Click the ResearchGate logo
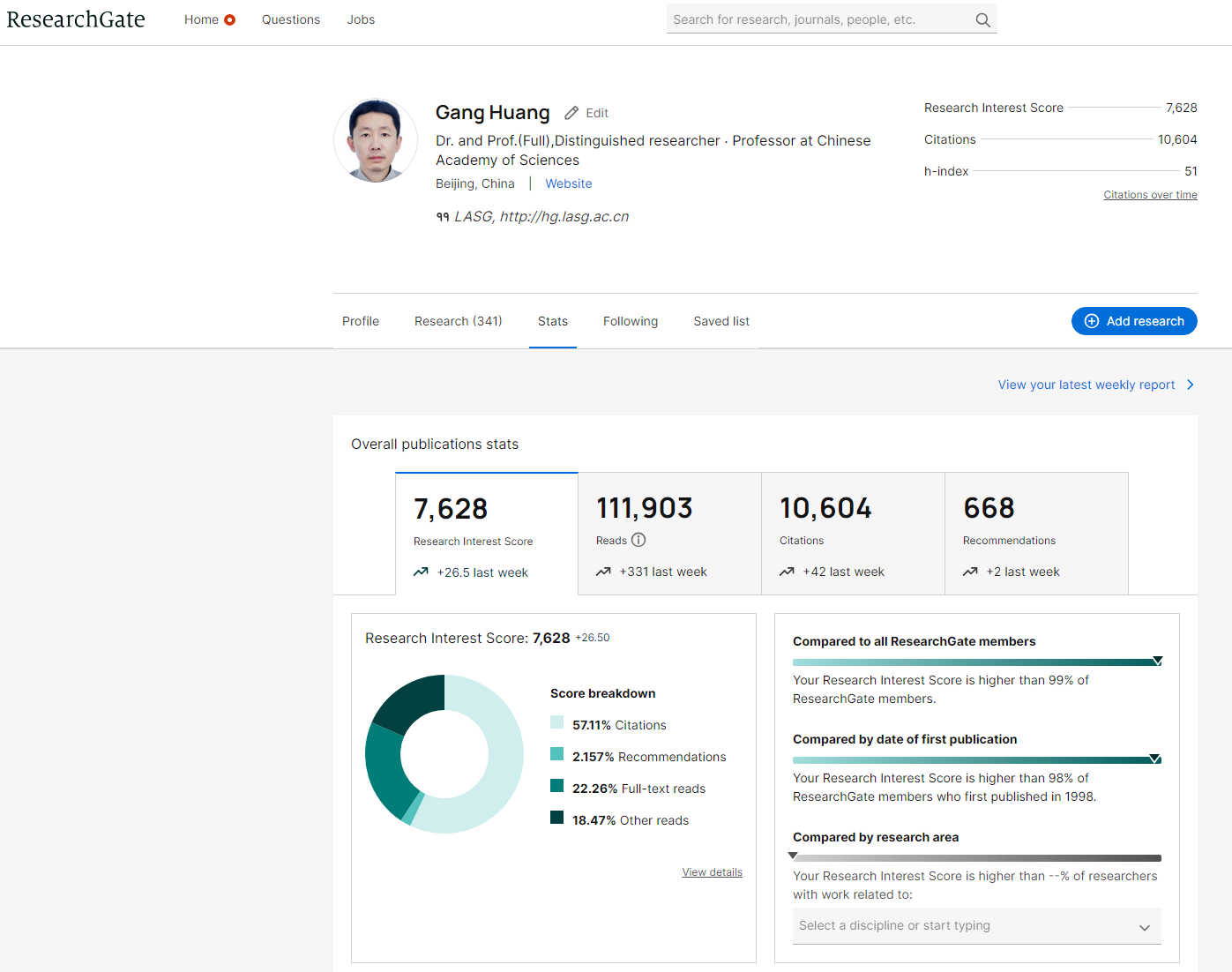Viewport: 1232px width, 972px height. pyautogui.click(x=76, y=19)
